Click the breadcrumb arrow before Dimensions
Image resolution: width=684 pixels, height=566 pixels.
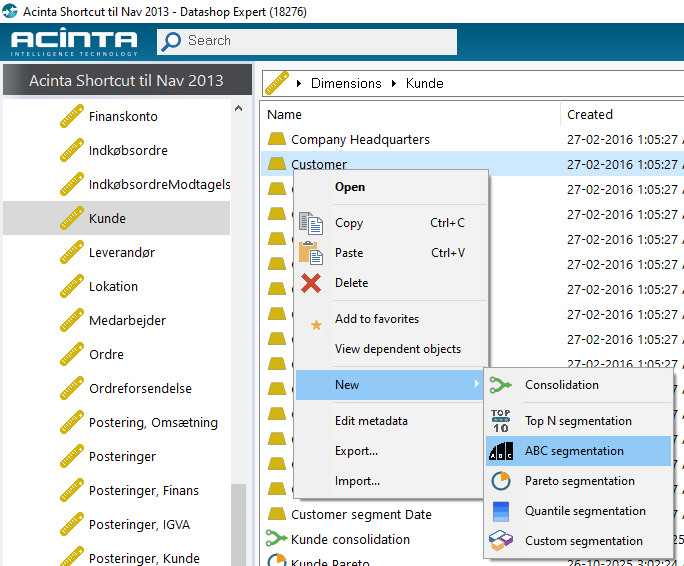click(299, 83)
